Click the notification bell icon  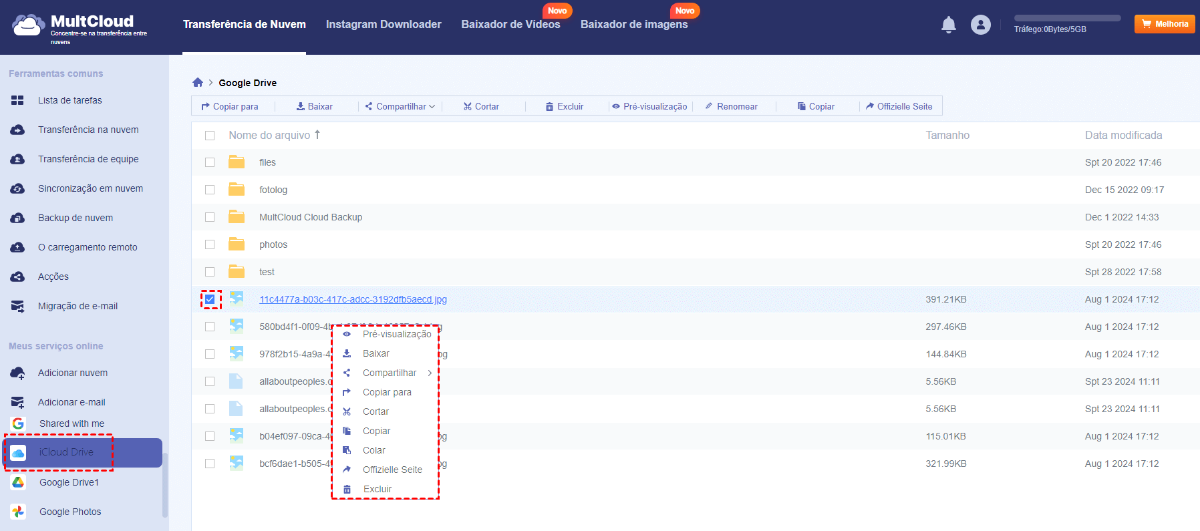click(x=948, y=25)
